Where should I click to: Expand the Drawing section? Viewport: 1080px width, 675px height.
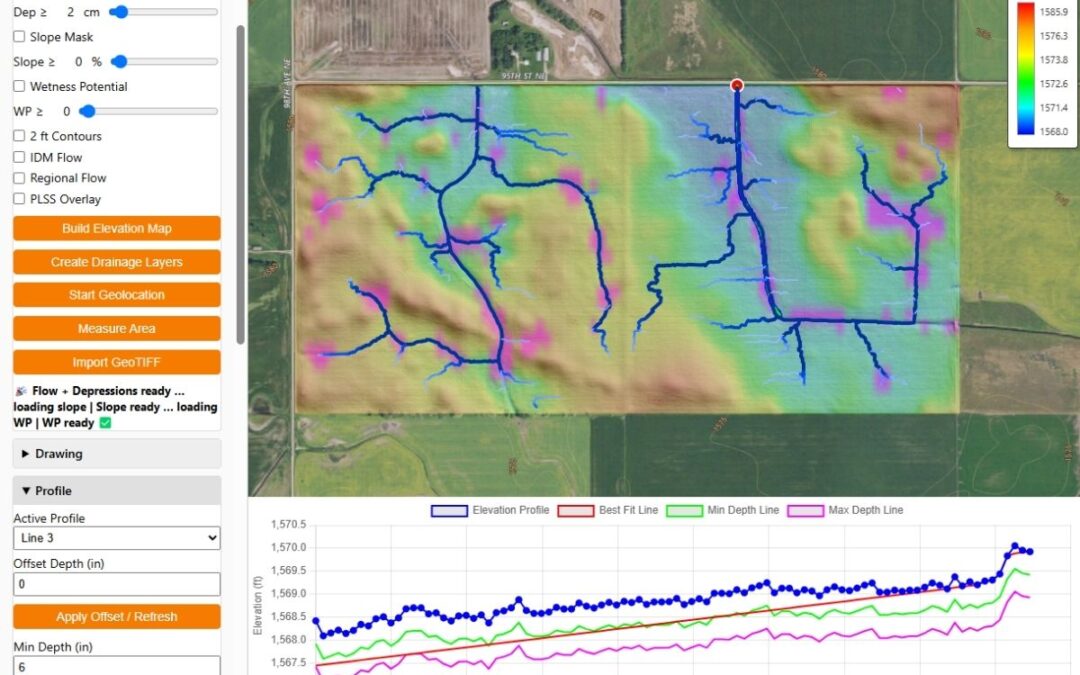pyautogui.click(x=116, y=454)
